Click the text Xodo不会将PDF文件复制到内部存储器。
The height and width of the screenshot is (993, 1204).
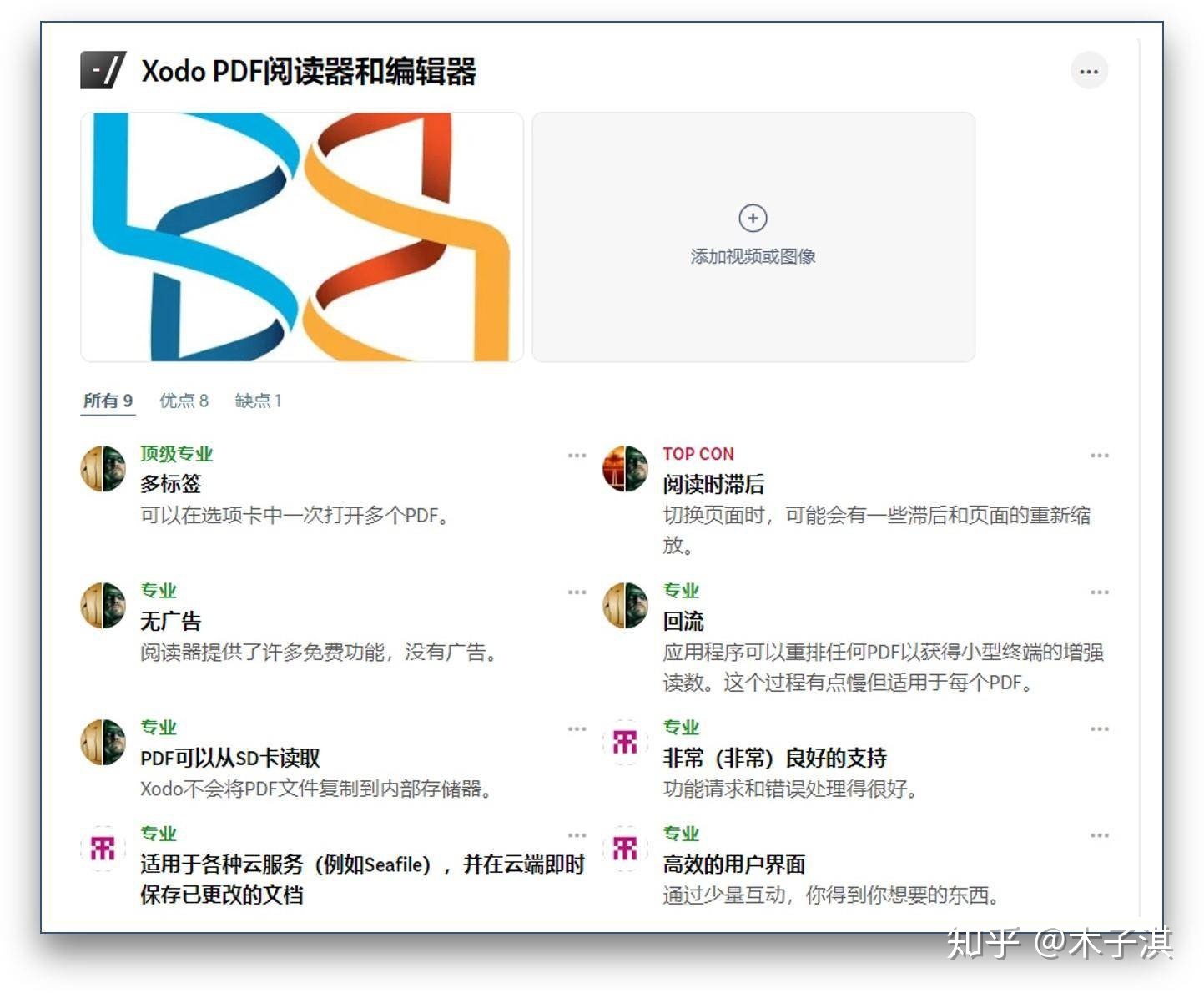[316, 789]
